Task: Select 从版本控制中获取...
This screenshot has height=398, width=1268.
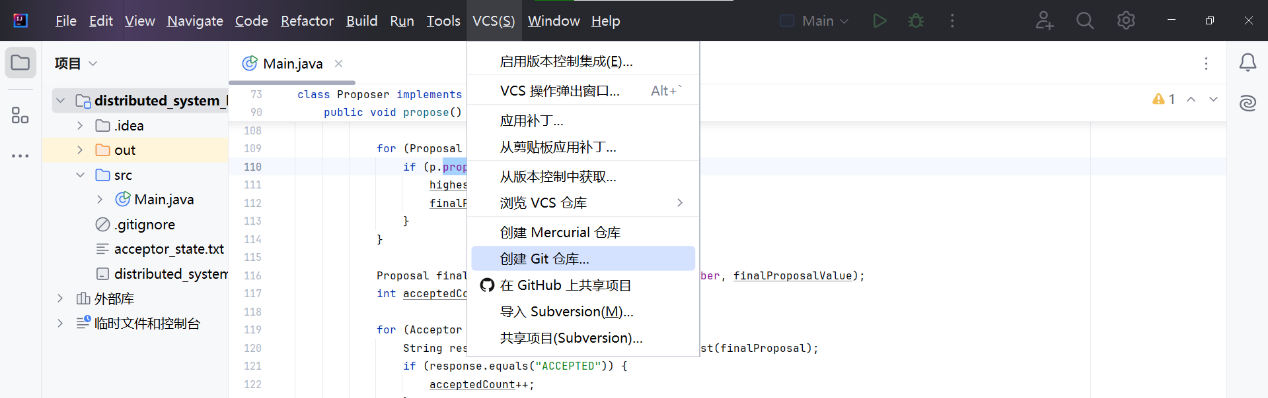Action: (583, 177)
